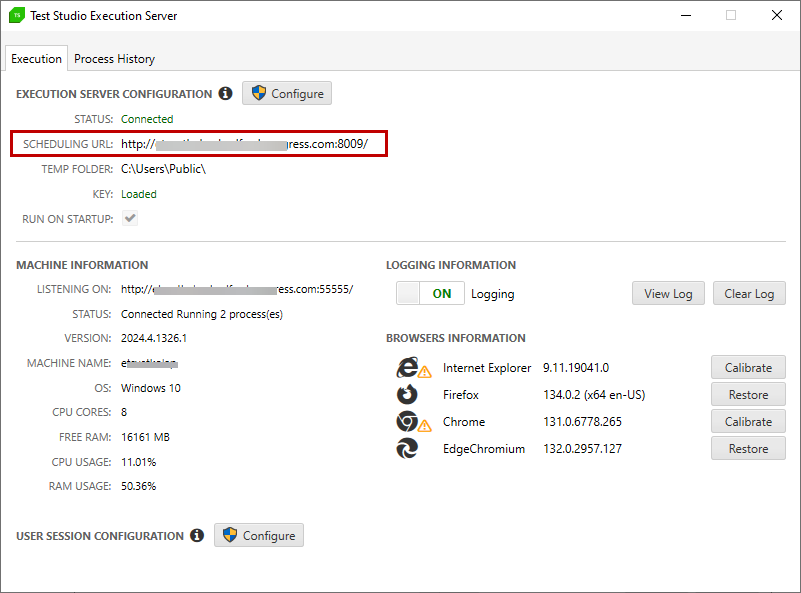Open the View Log button
The width and height of the screenshot is (801, 593).
click(x=668, y=294)
